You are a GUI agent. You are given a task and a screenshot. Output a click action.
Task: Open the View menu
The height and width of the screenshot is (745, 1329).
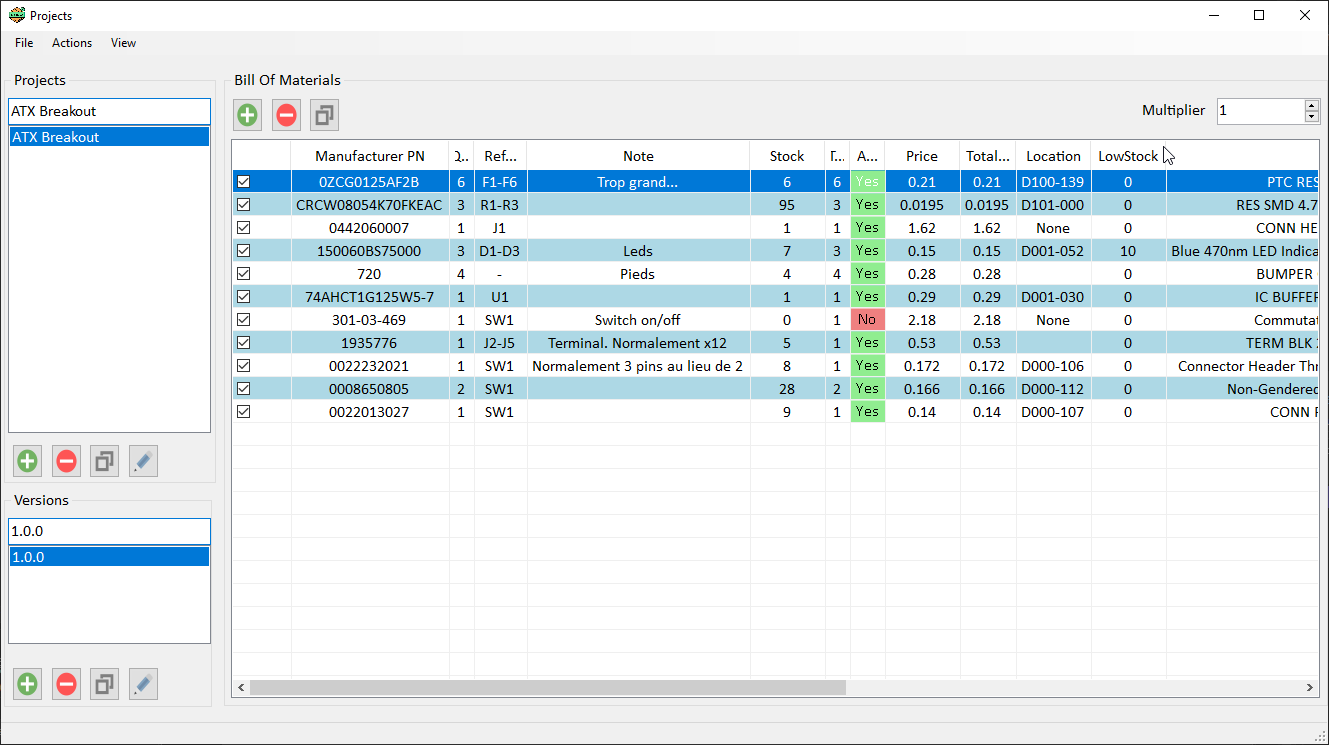(124, 43)
